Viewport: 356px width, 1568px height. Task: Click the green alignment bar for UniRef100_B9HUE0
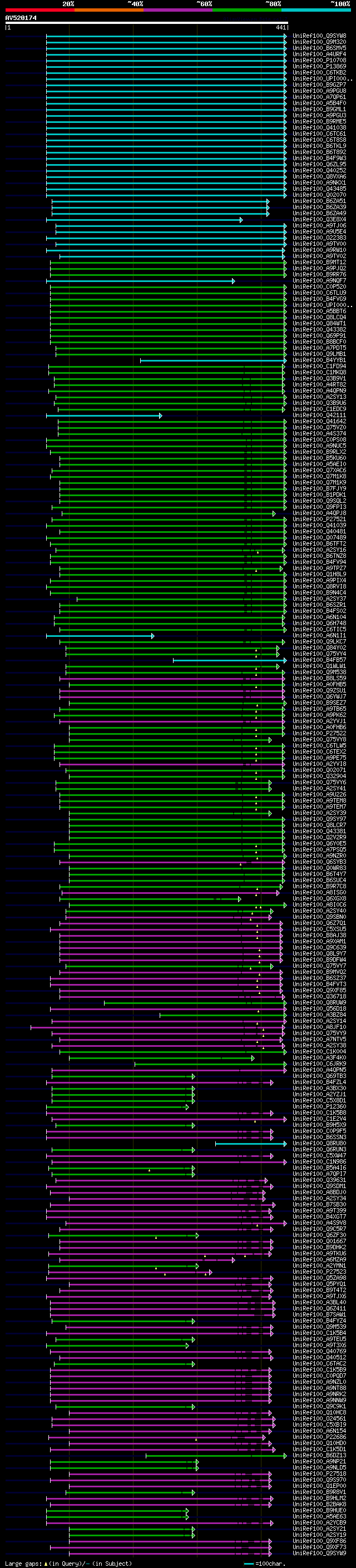117,1511
